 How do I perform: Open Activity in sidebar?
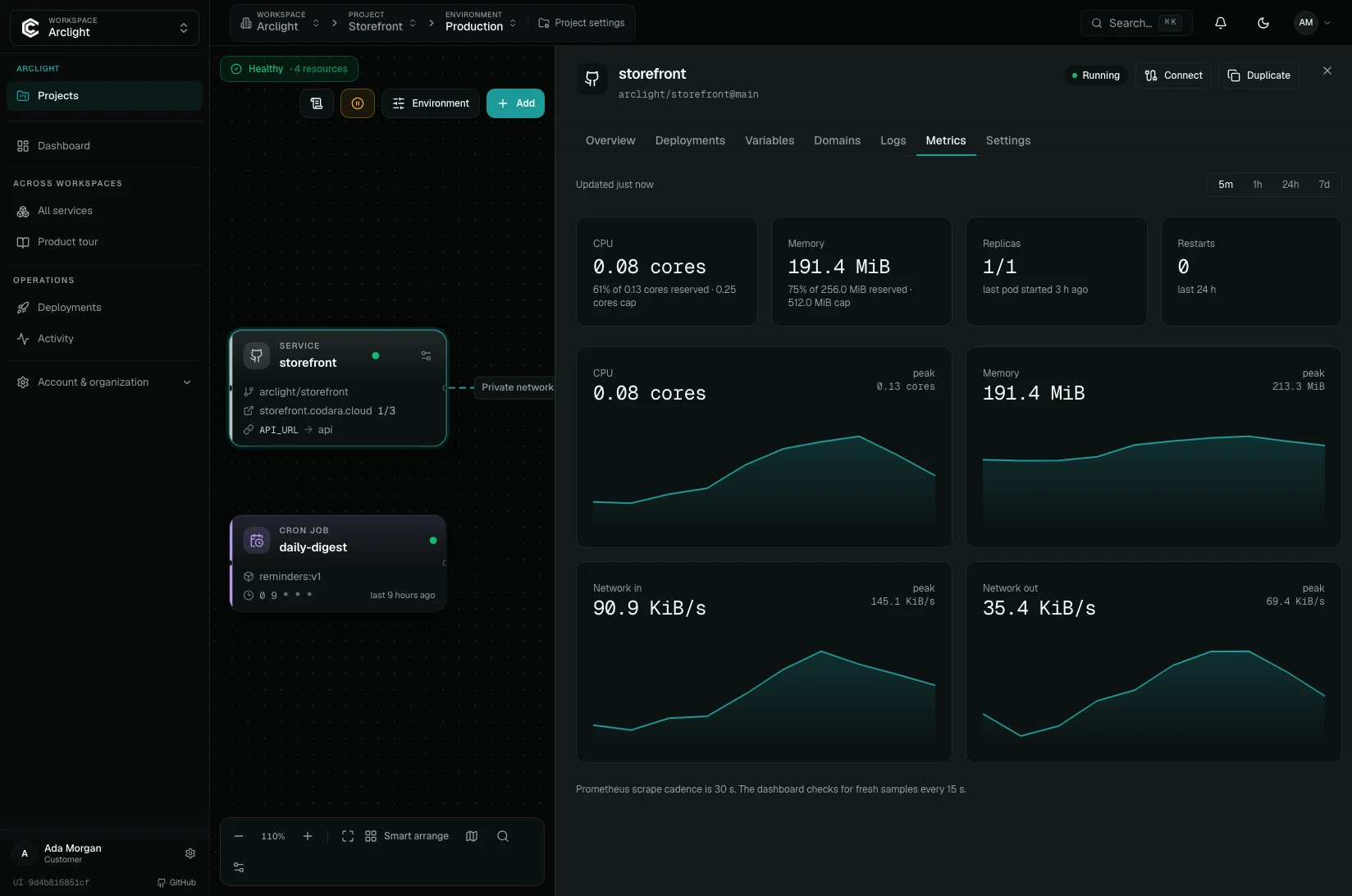point(104,339)
